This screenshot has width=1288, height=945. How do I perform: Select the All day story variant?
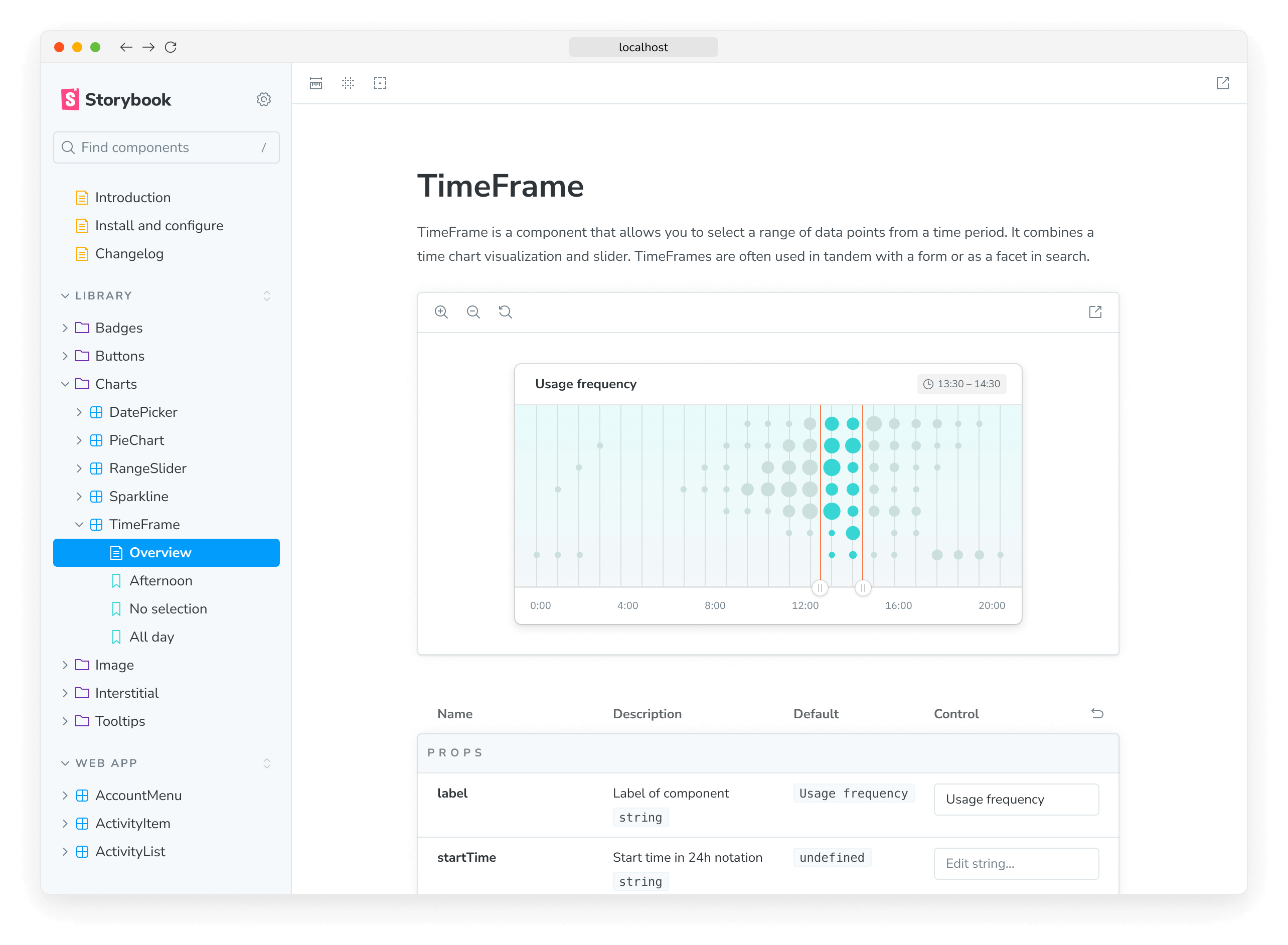[x=151, y=637]
